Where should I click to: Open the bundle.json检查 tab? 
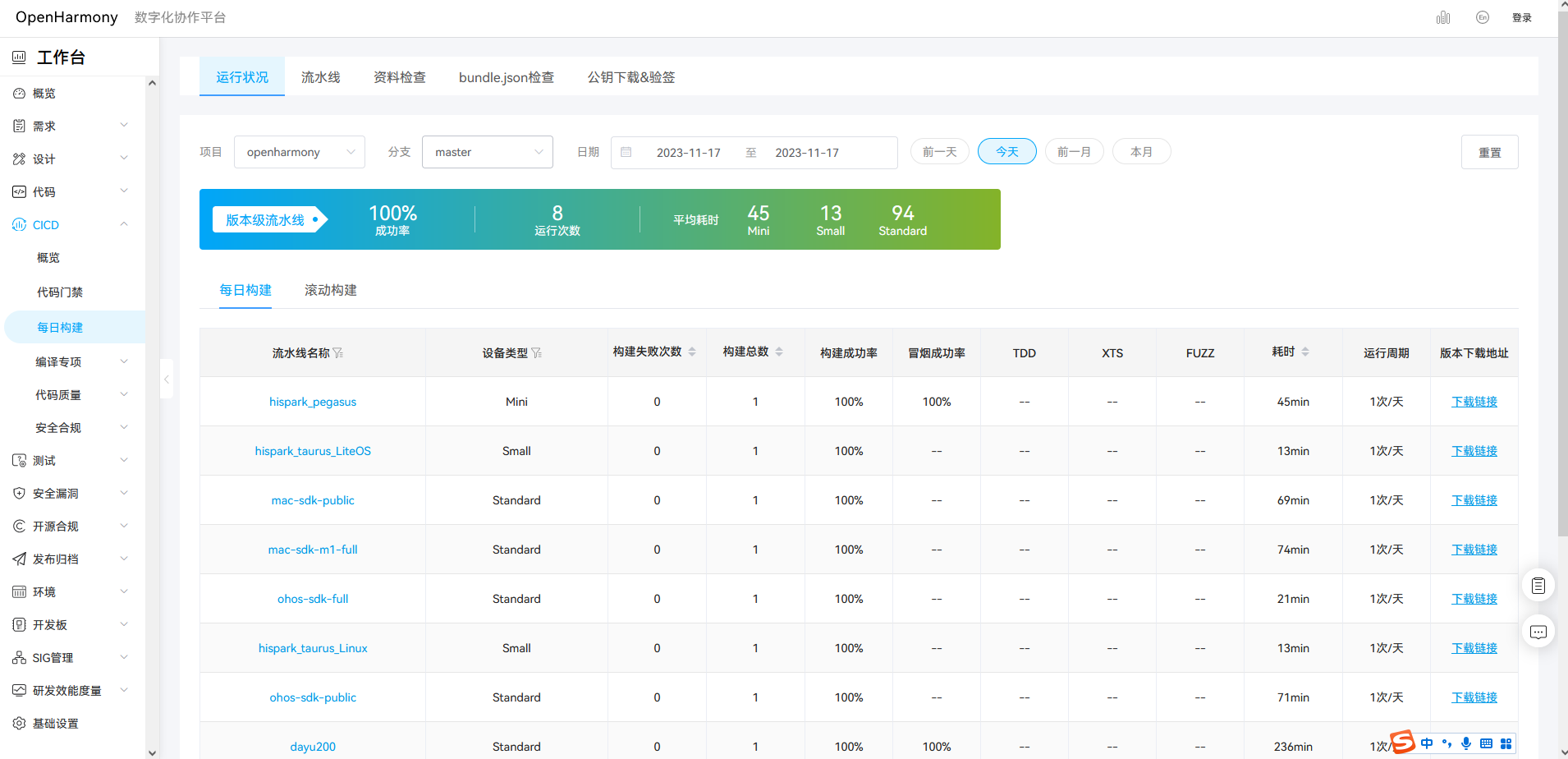(x=507, y=77)
